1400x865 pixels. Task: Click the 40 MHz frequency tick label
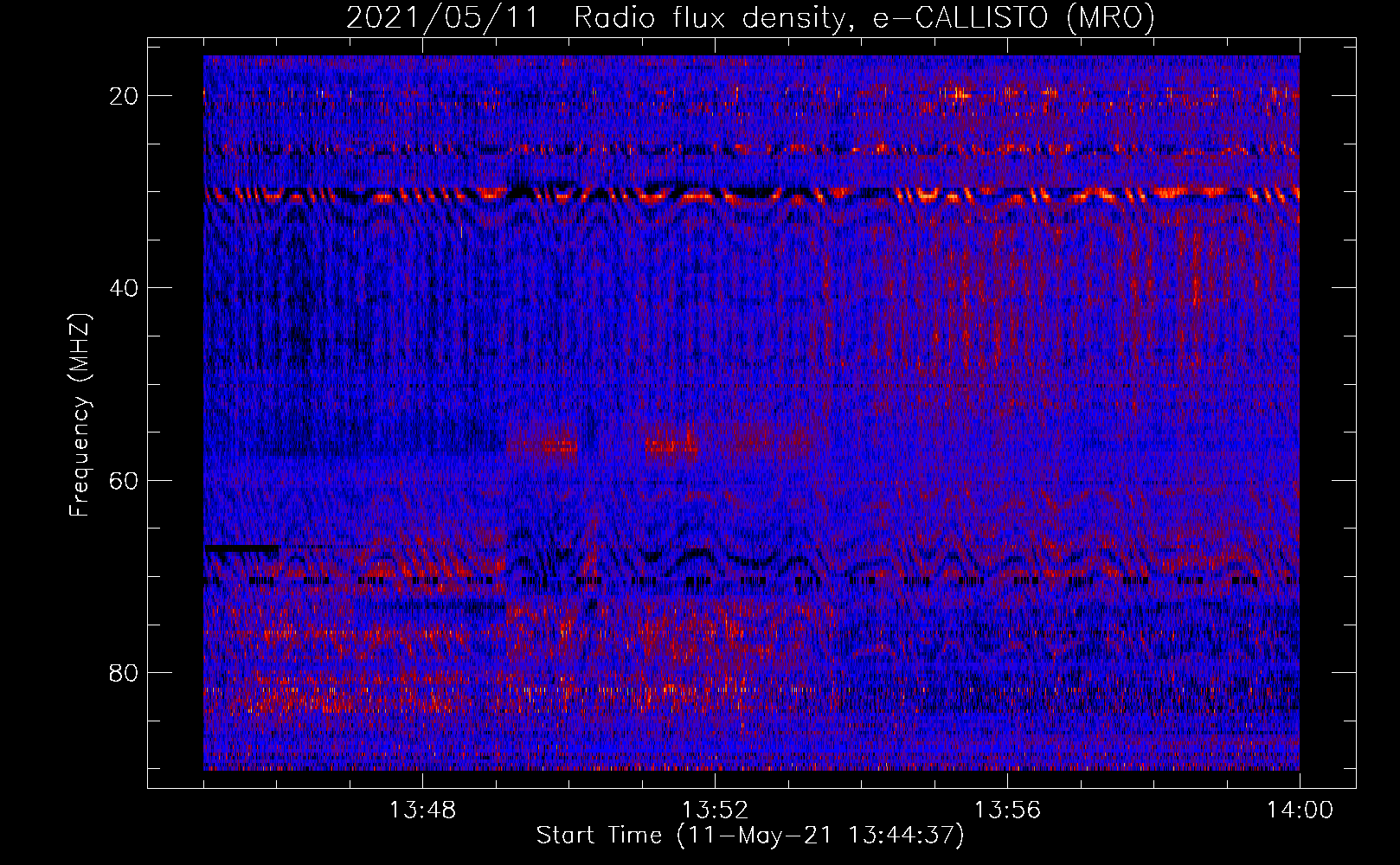(x=125, y=288)
